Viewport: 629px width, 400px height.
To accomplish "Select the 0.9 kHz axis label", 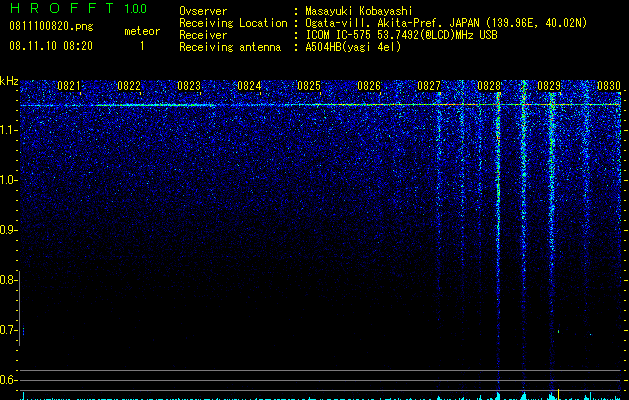I will [x=7, y=230].
